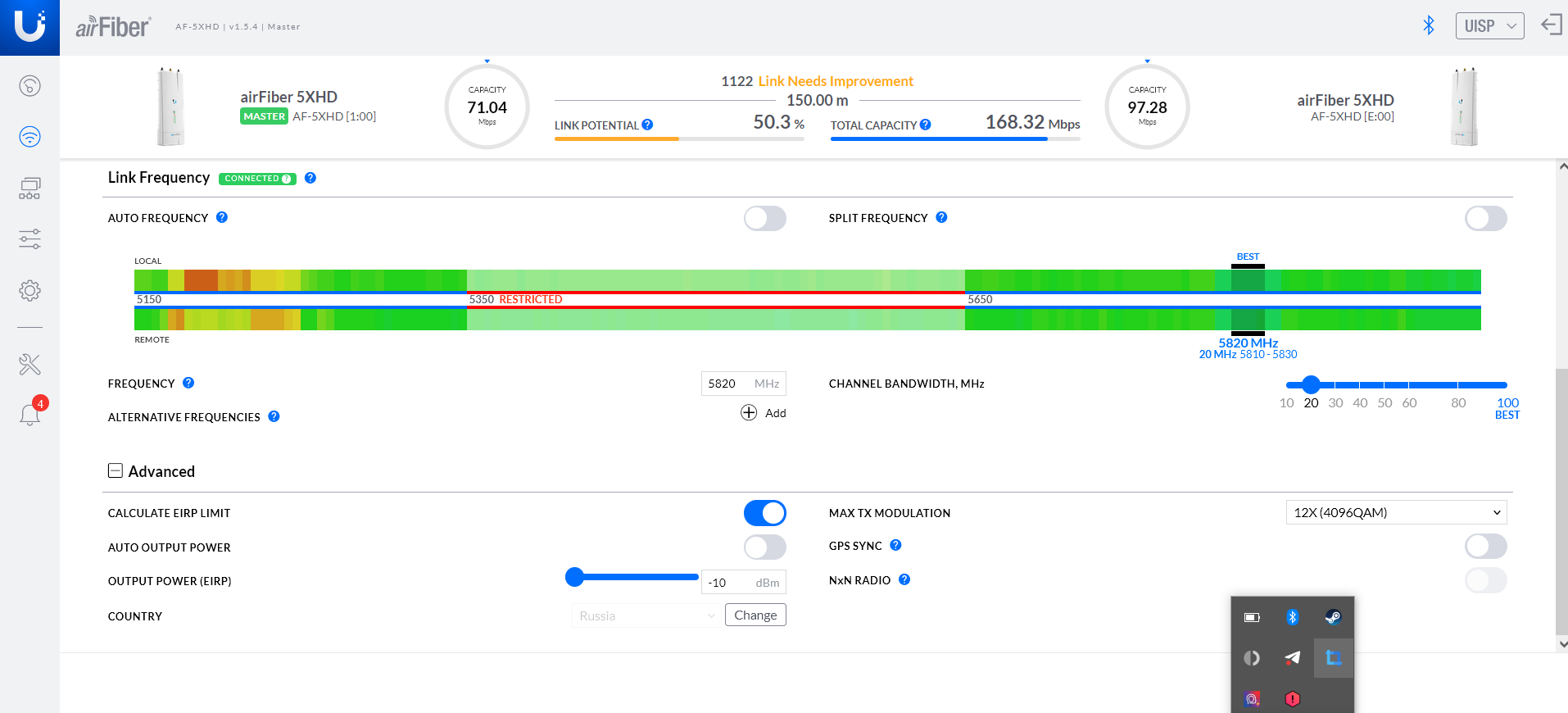Screen dimensions: 1568x713
Task: Select 100 BEST bandwidth option
Action: pos(1507,408)
